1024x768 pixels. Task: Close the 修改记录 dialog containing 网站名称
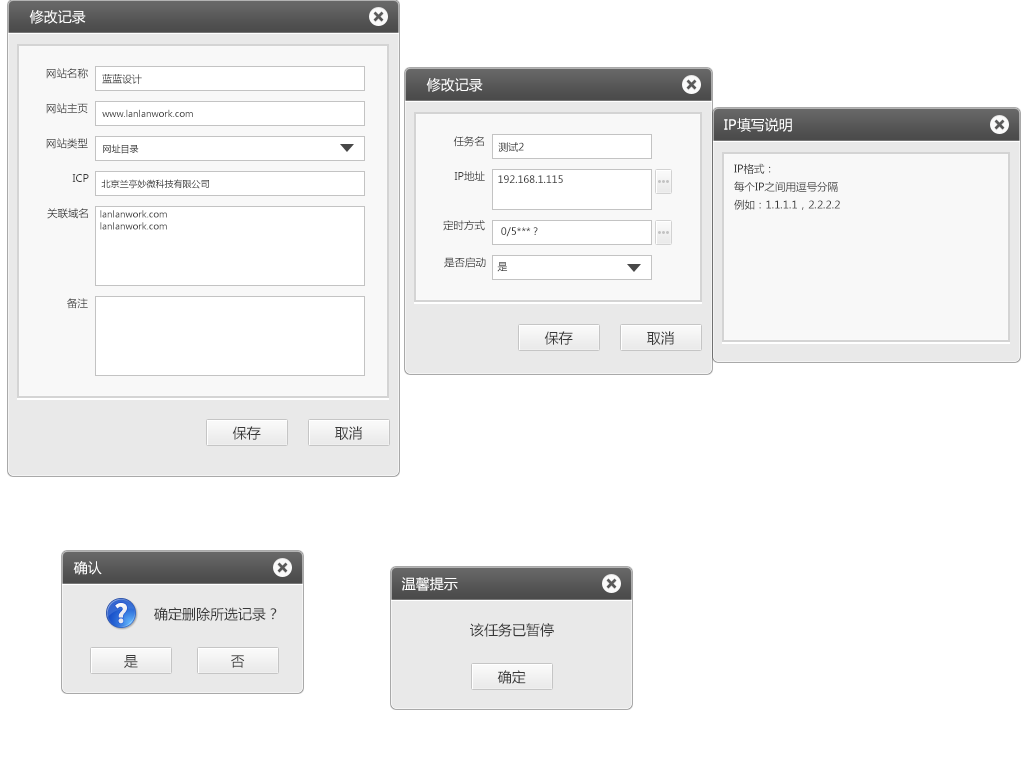378,16
